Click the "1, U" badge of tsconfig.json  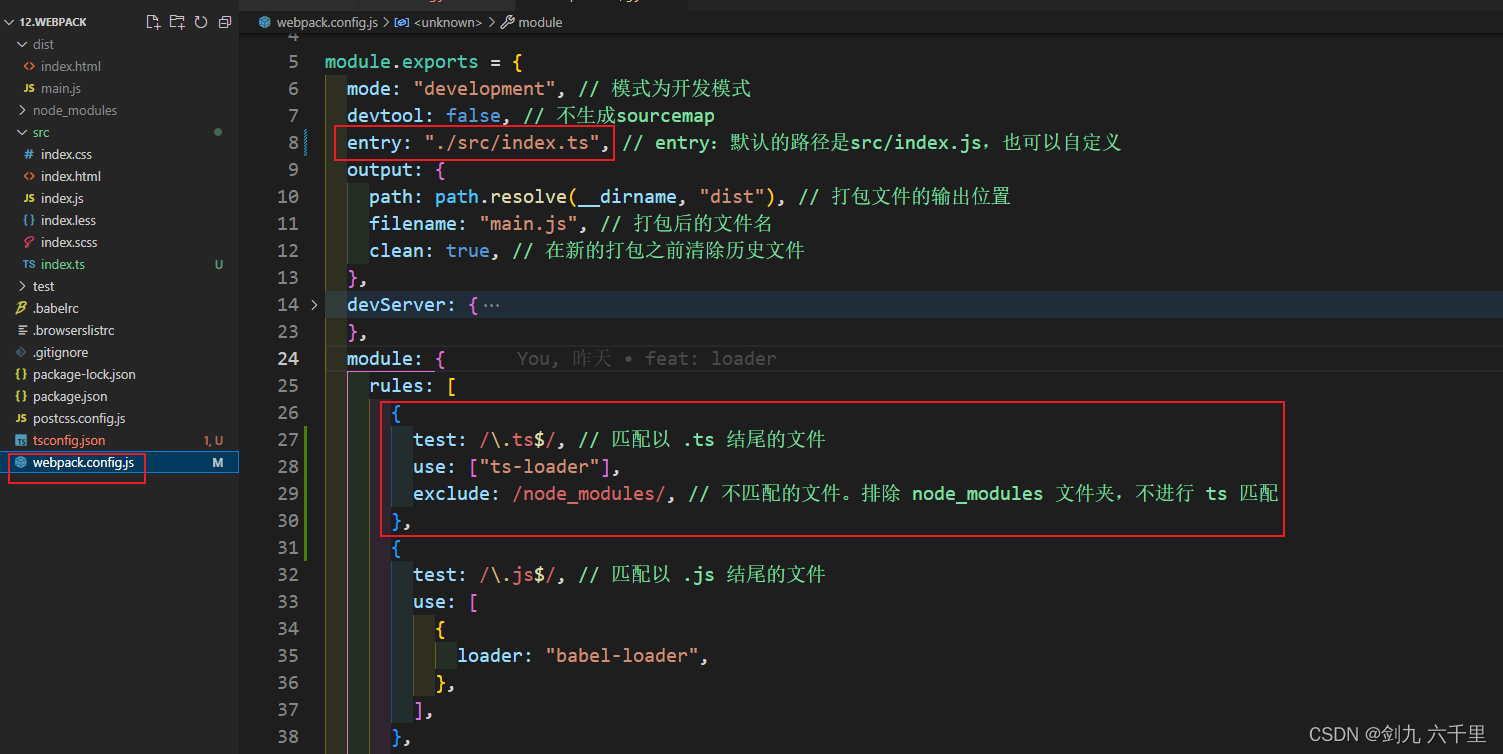point(213,440)
